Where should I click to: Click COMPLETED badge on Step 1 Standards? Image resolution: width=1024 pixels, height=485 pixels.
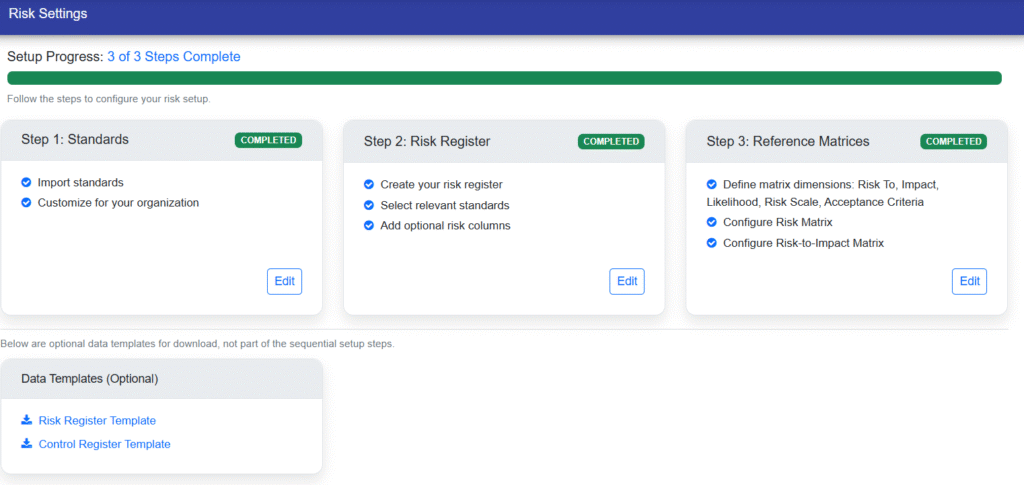[268, 140]
